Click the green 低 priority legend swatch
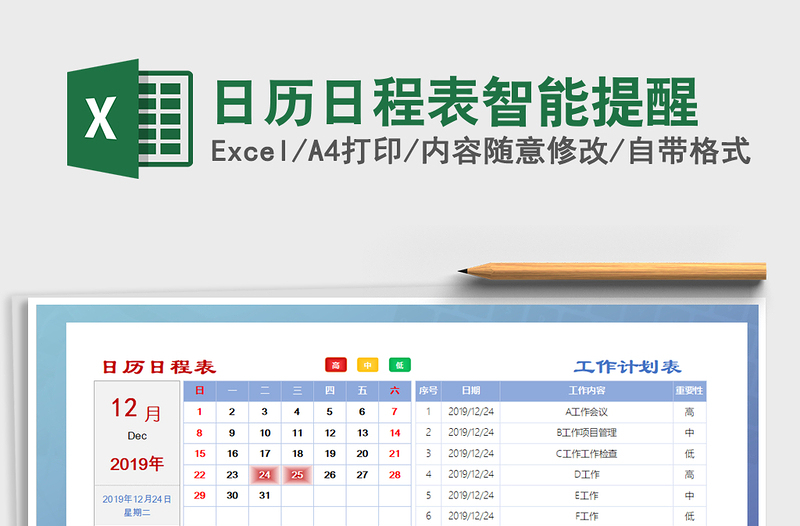This screenshot has height=526, width=800. pyautogui.click(x=399, y=365)
